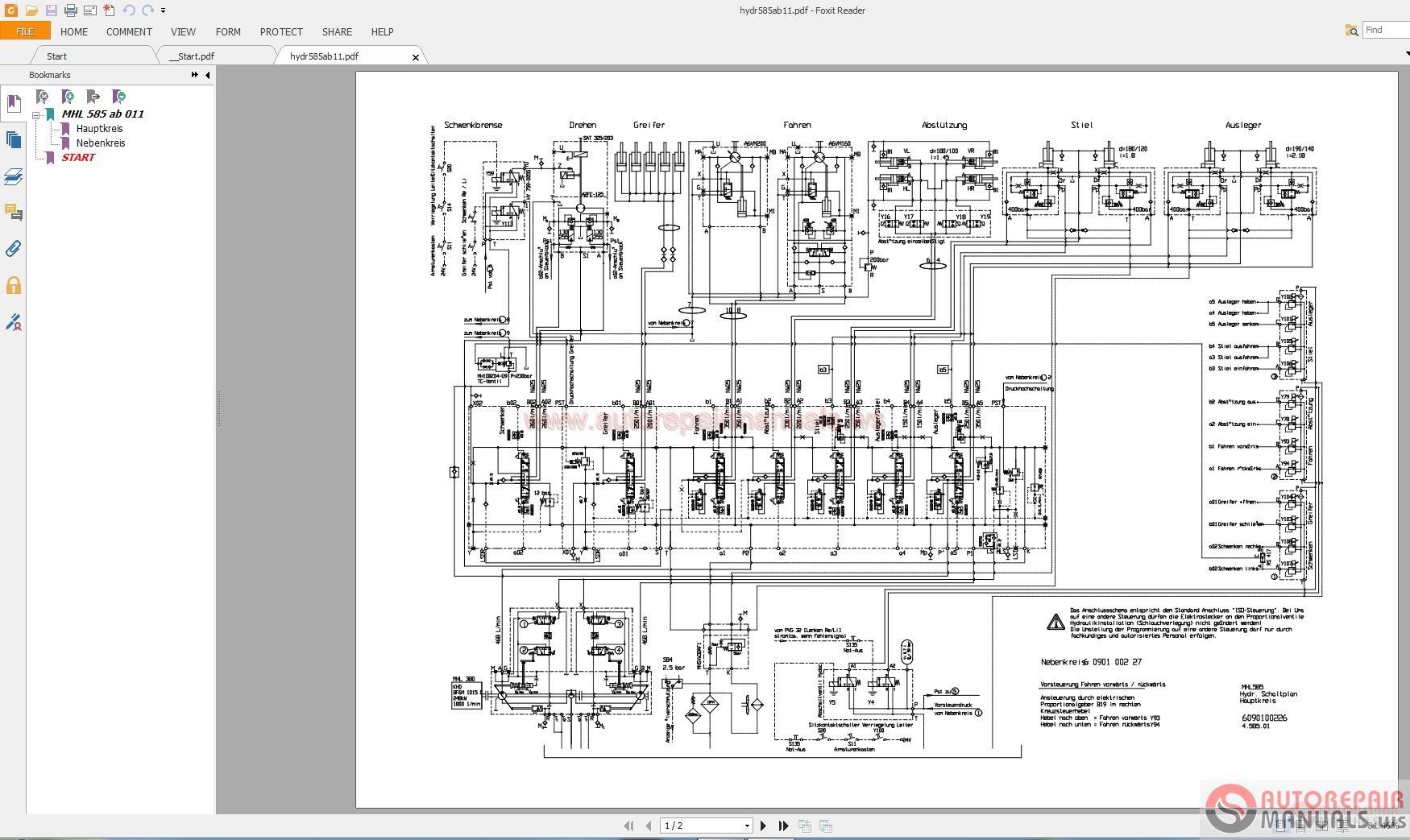Expand the Bookmarks panel with double arrow
1410x840 pixels.
(x=195, y=75)
